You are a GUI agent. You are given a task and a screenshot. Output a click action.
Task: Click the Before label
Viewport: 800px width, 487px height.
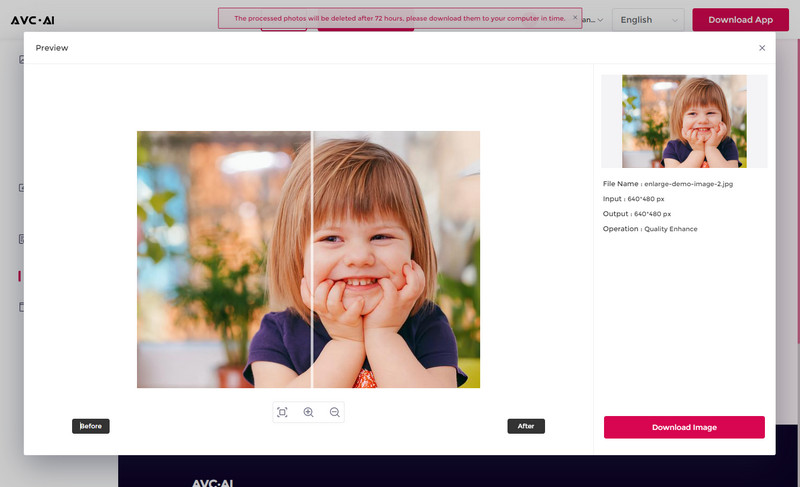point(91,426)
